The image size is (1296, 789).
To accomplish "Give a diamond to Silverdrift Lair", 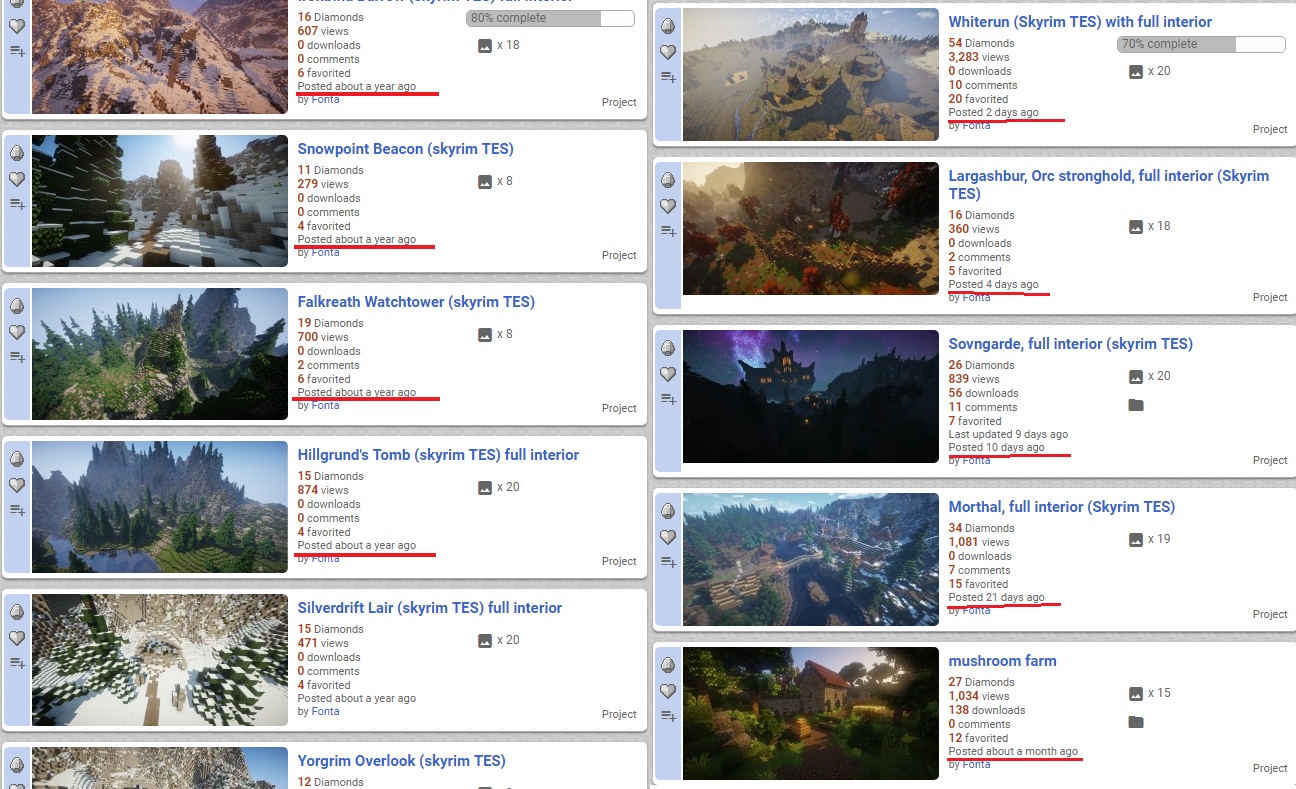I will [17, 613].
